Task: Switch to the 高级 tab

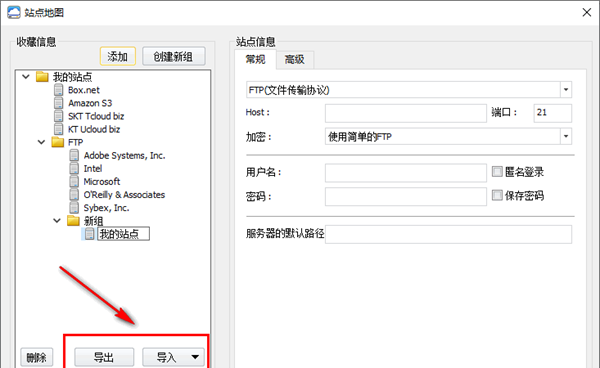Action: coord(295,60)
